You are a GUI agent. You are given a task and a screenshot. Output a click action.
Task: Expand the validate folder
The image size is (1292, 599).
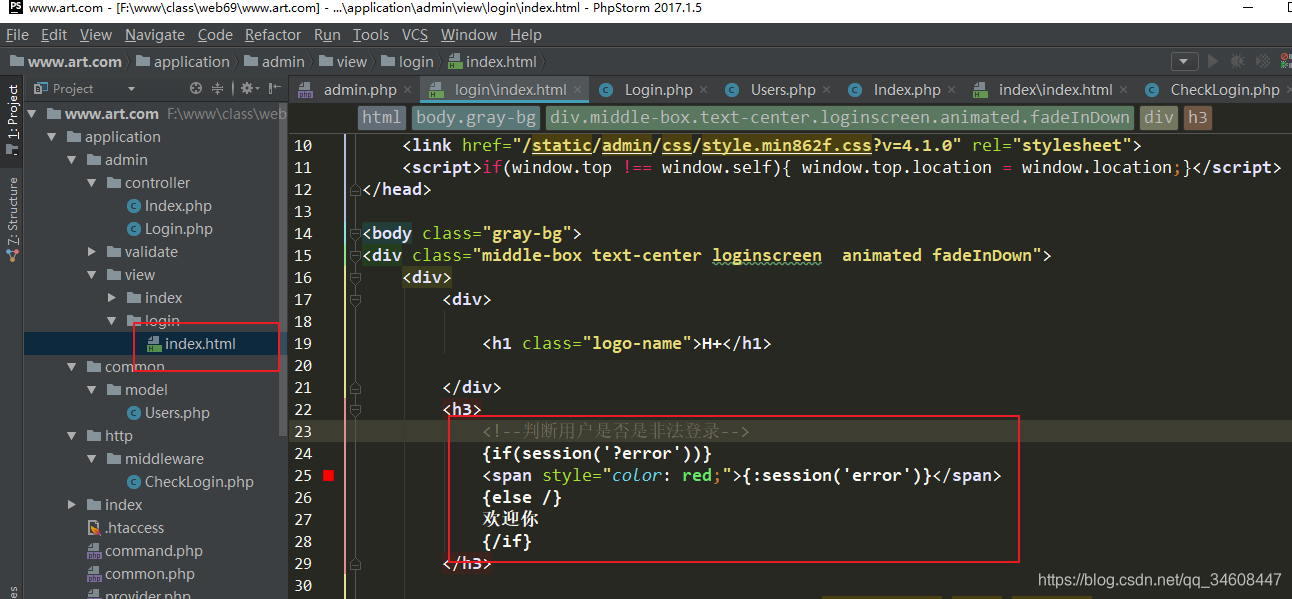coord(92,252)
